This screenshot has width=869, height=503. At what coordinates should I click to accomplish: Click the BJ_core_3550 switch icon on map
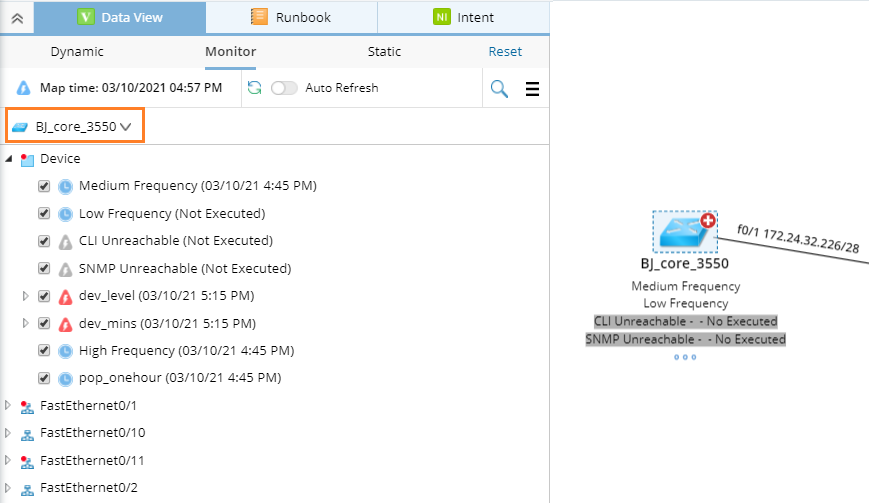[x=684, y=234]
